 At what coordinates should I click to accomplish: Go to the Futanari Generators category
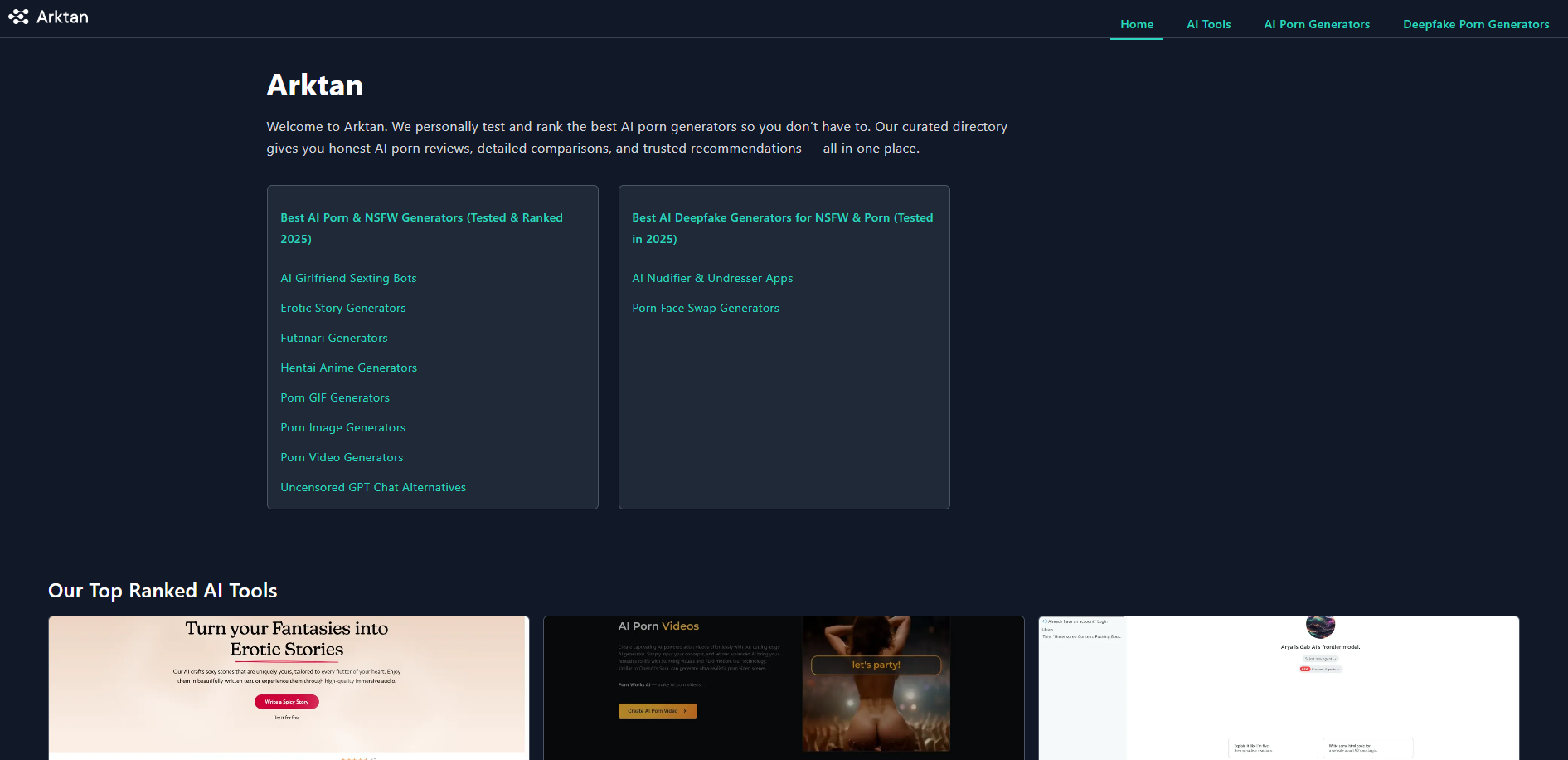pos(333,338)
